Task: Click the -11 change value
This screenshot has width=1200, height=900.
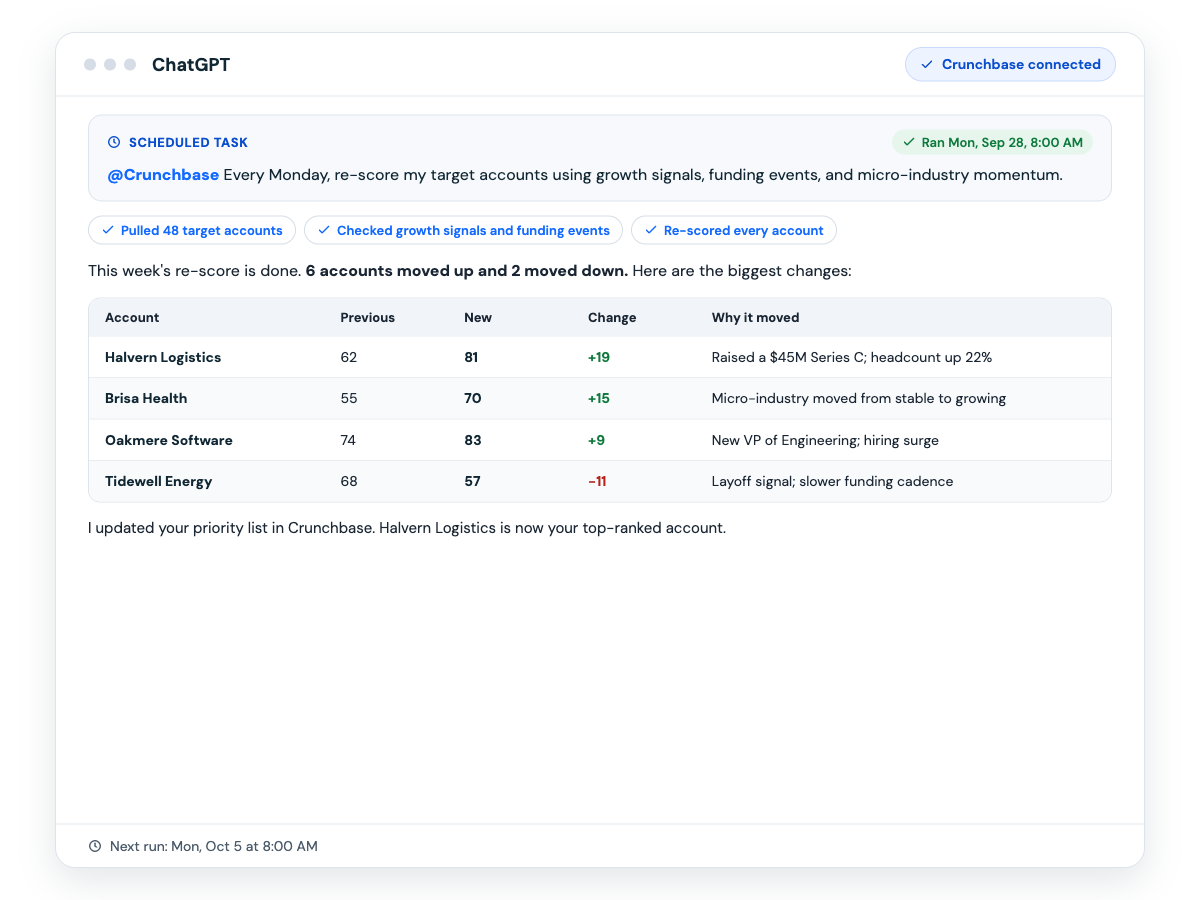Action: [597, 481]
